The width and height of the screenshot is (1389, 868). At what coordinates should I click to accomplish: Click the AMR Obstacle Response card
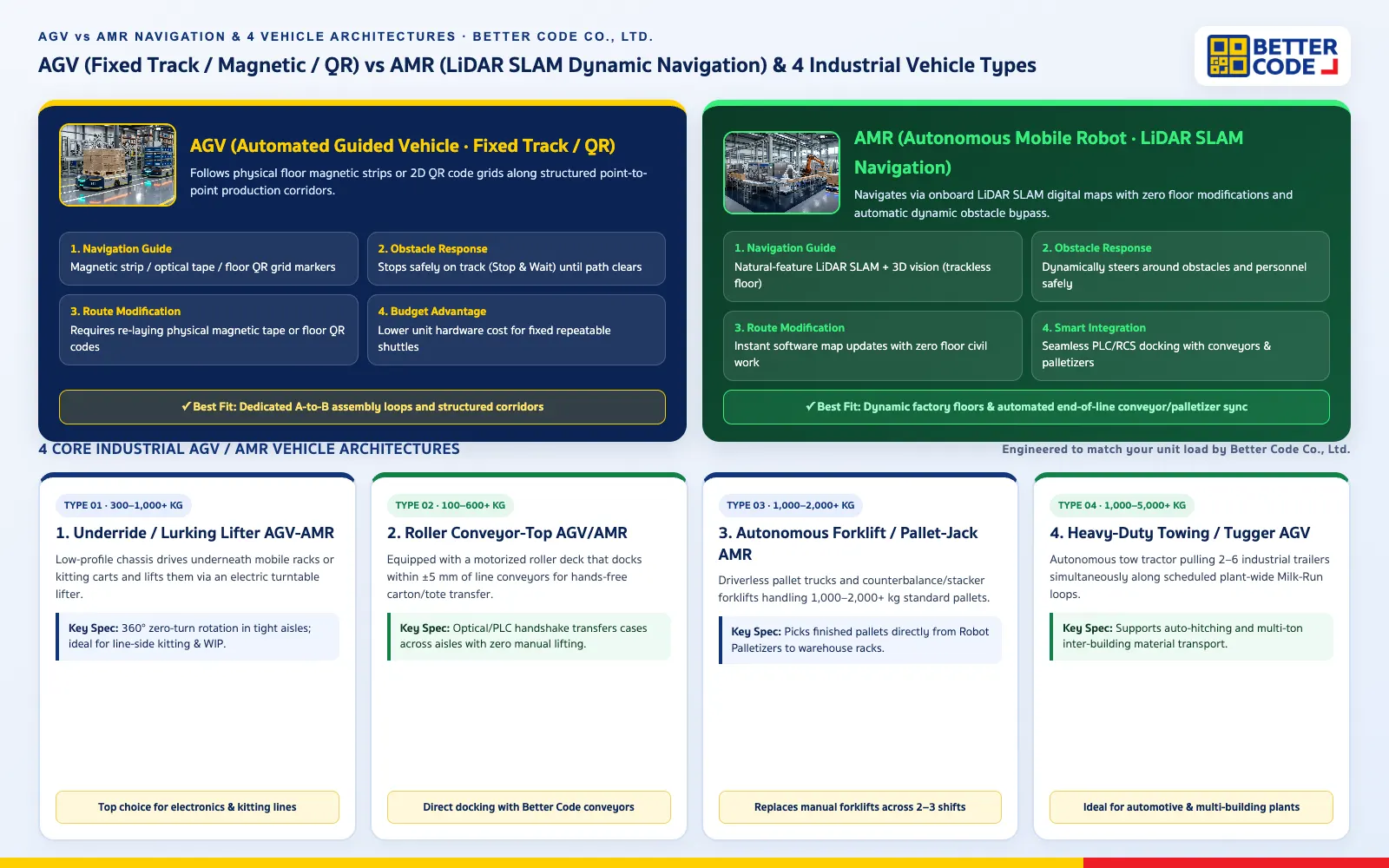(x=1181, y=266)
